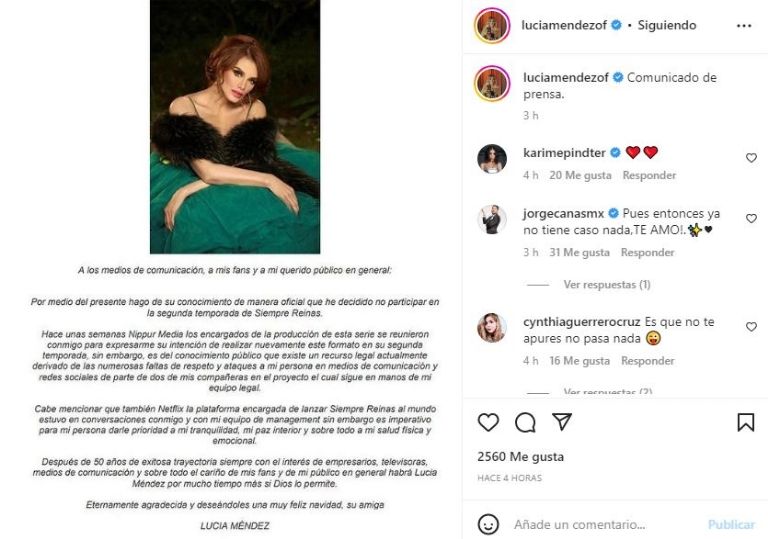Expand 'Ver respuestas (1)' under jorgecanasmx's comment
The width and height of the screenshot is (768, 539).
606,285
